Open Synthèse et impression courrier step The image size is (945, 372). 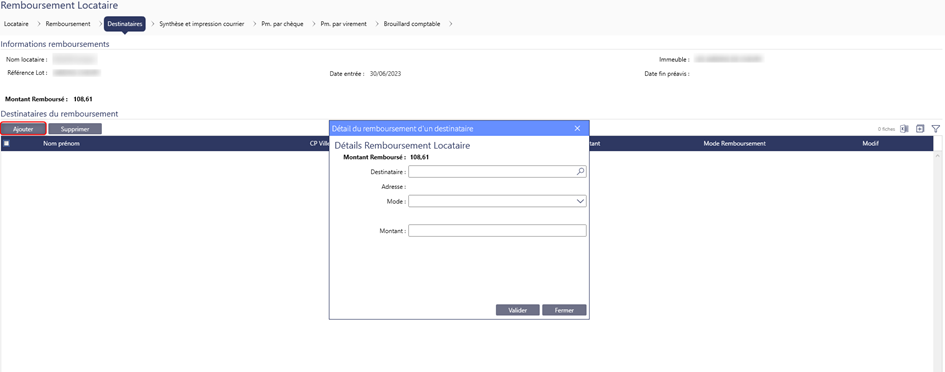(202, 24)
